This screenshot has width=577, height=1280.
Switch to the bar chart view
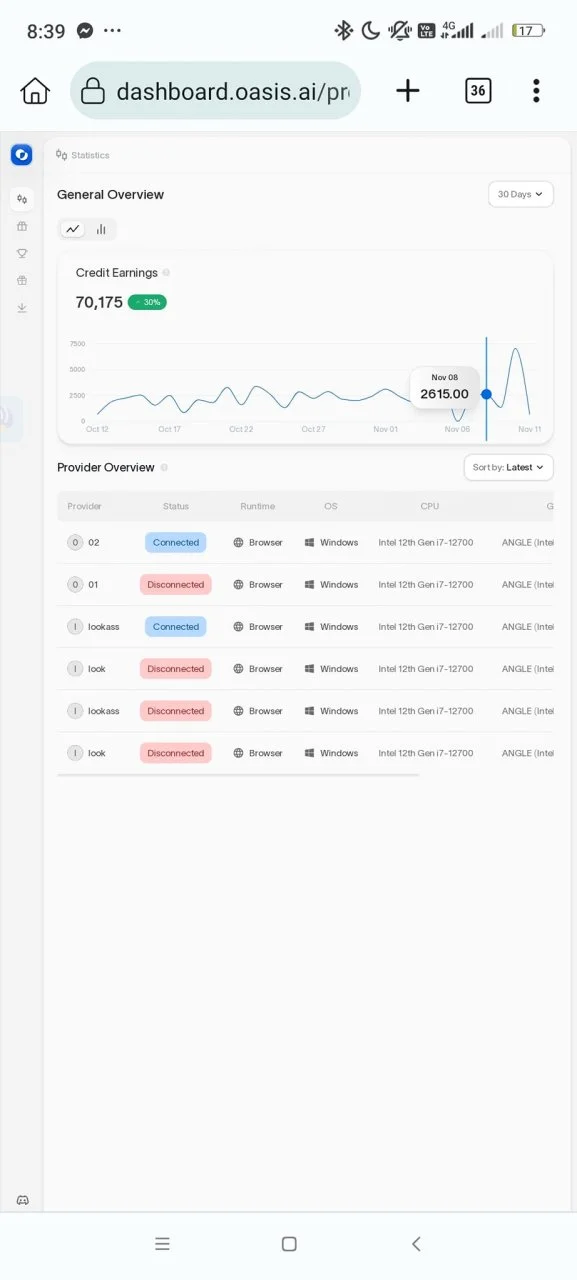[101, 229]
